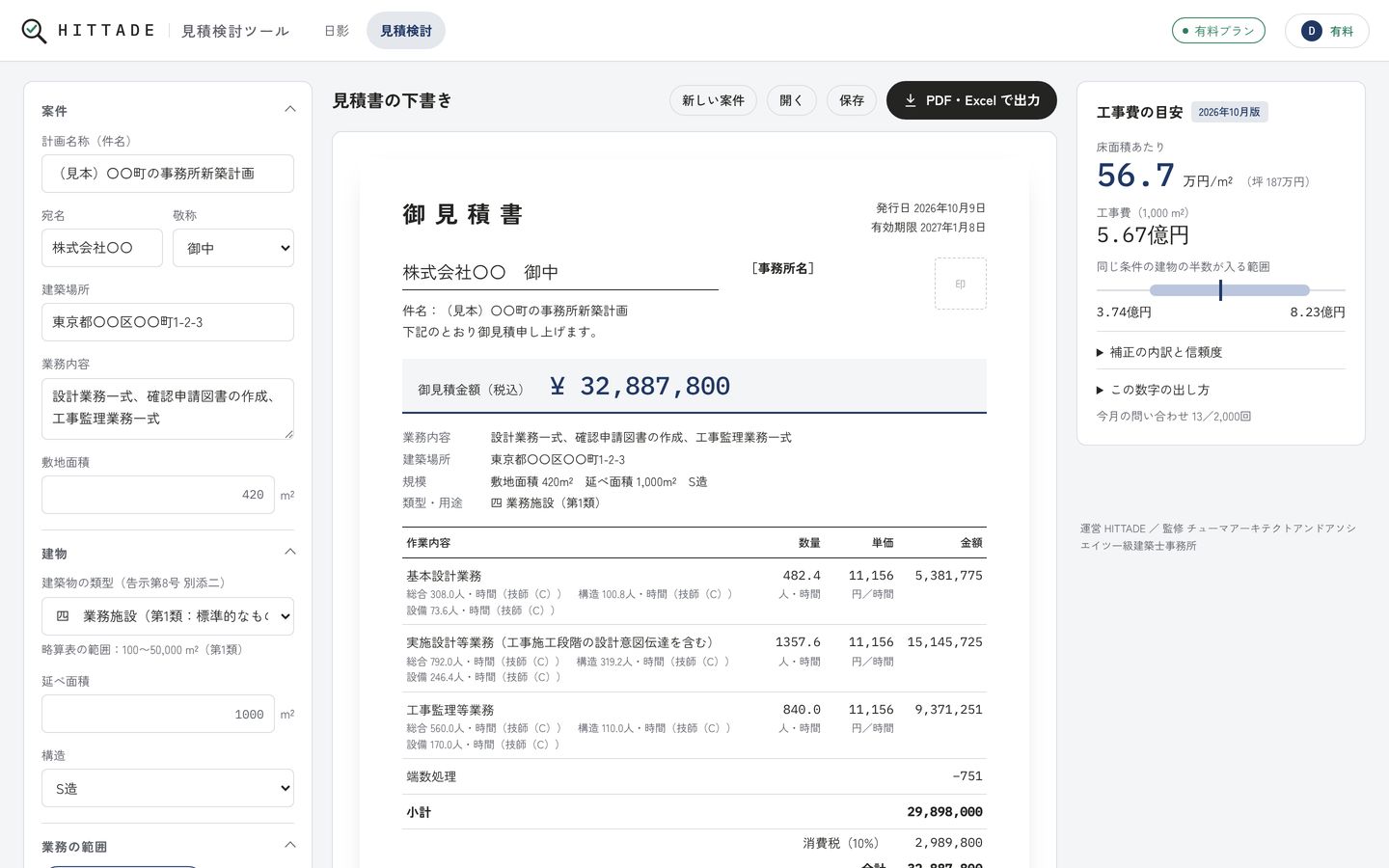Viewport: 1389px width, 868px height.
Task: Export with PDF・Excel で出力 button
Action: [x=971, y=100]
